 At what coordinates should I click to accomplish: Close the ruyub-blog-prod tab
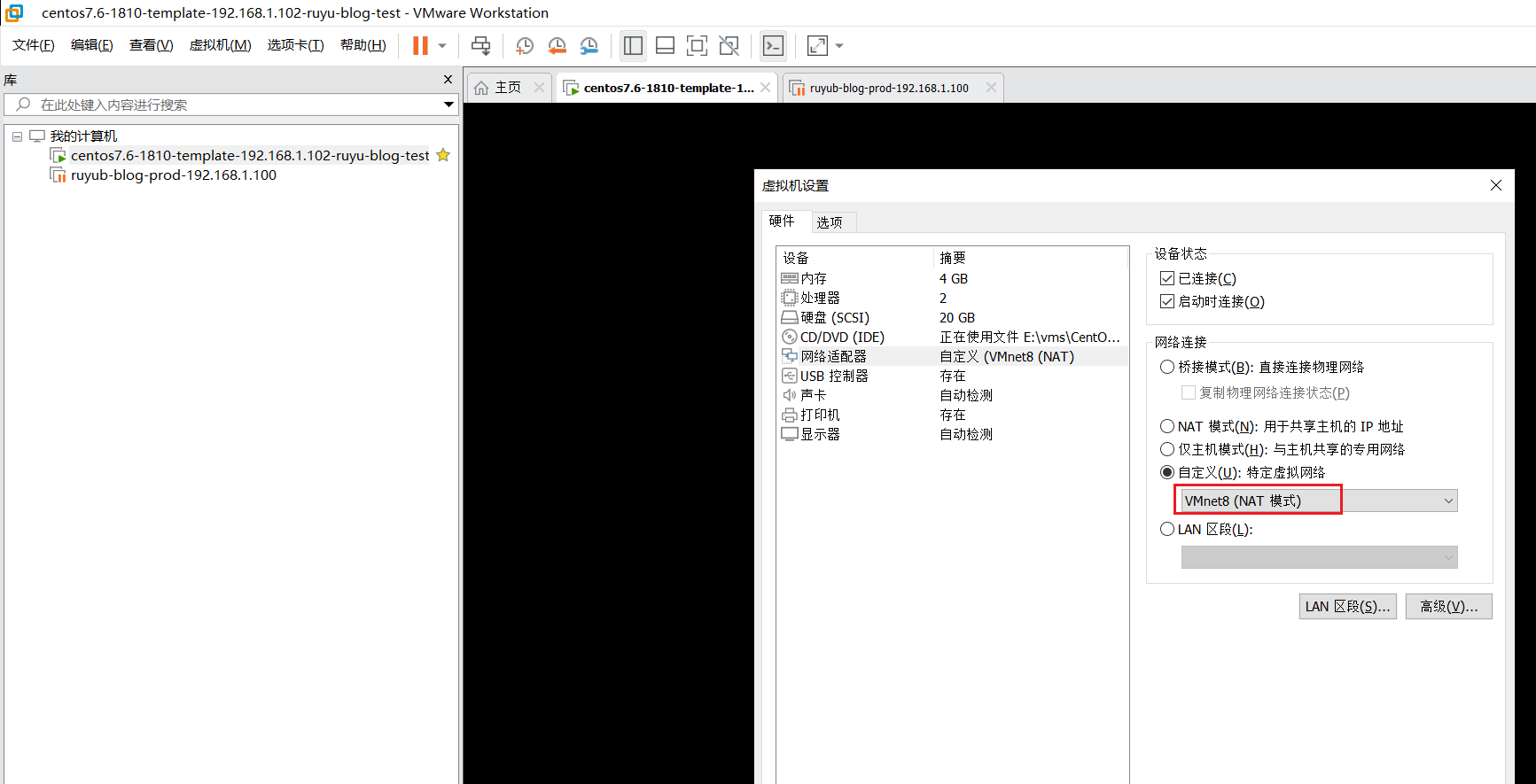pos(991,87)
